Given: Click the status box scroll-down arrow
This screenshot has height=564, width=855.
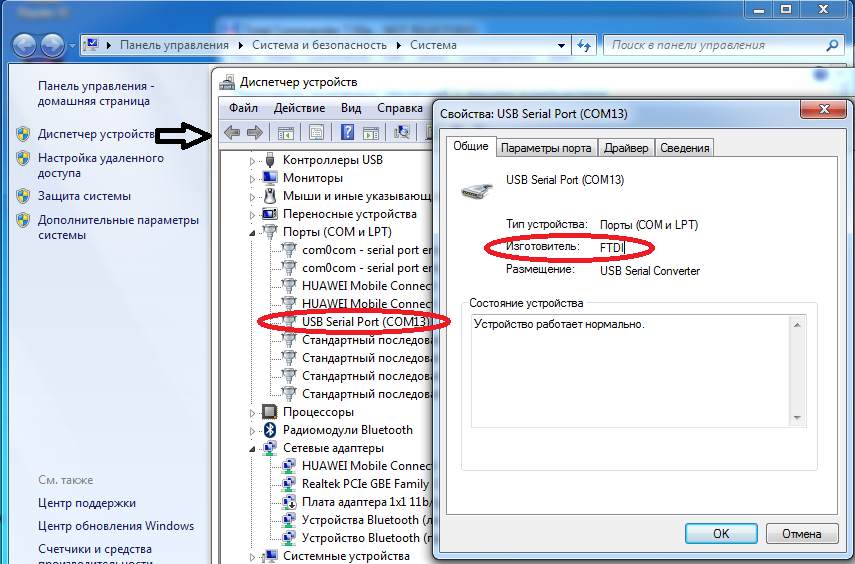Looking at the screenshot, I should click(797, 418).
